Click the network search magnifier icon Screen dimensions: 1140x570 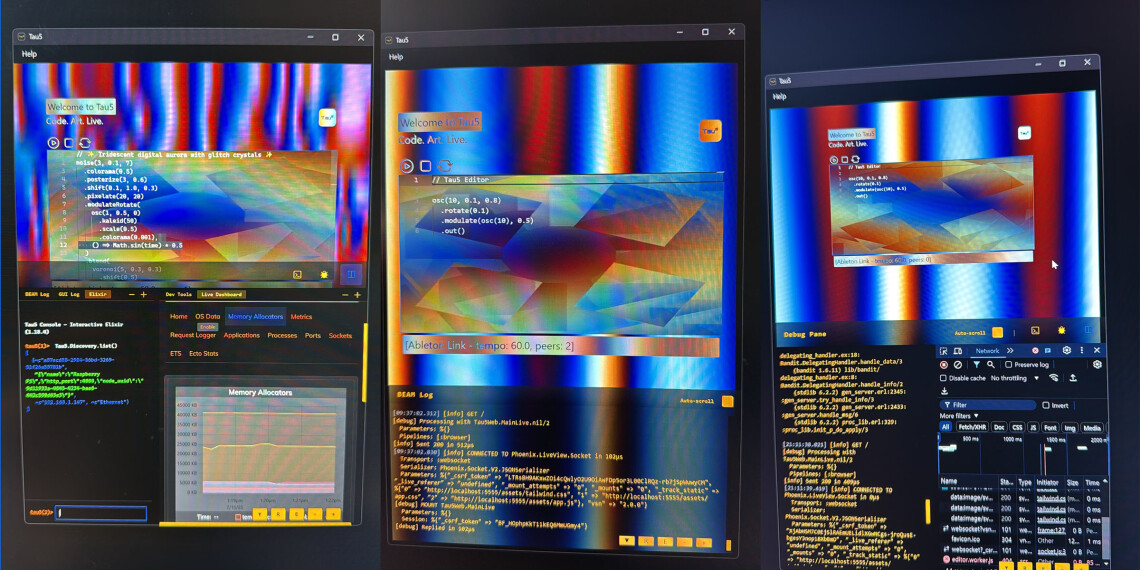pyautogui.click(x=991, y=365)
